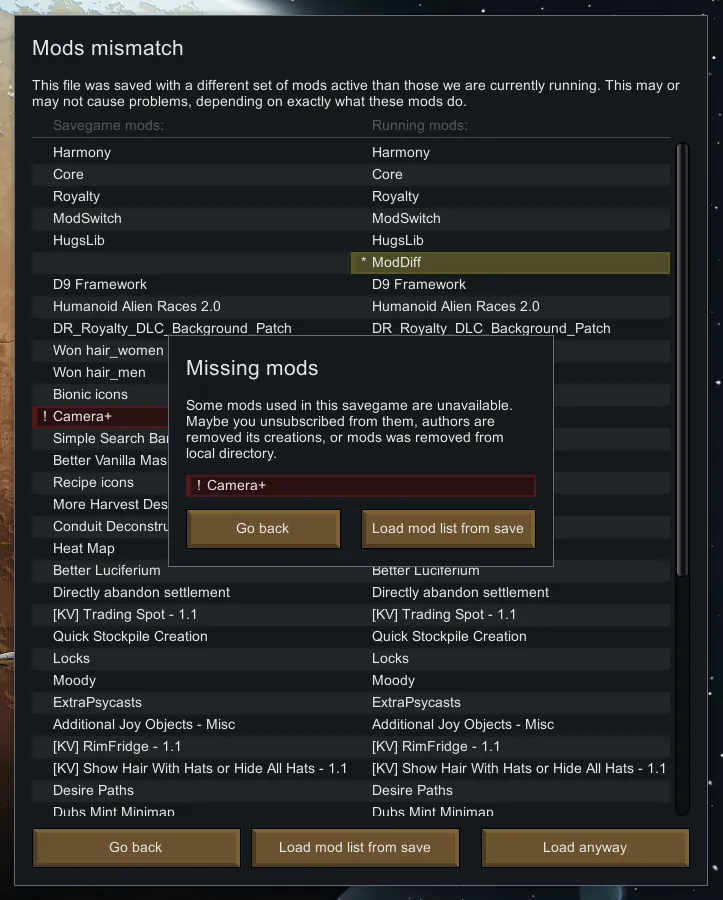Click ExtraPsycasts in the Running mods column
The height and width of the screenshot is (900, 723).
click(416, 702)
